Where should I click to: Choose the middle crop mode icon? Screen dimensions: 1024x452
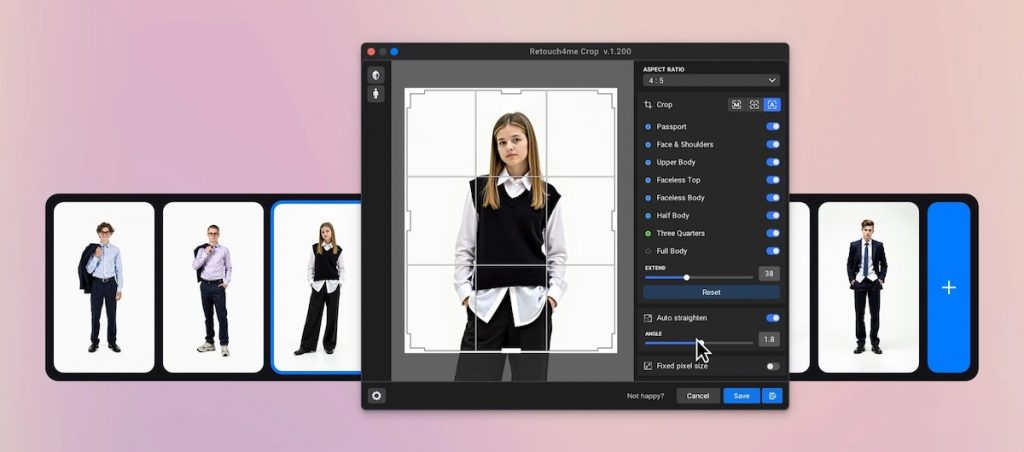pyautogui.click(x=754, y=105)
